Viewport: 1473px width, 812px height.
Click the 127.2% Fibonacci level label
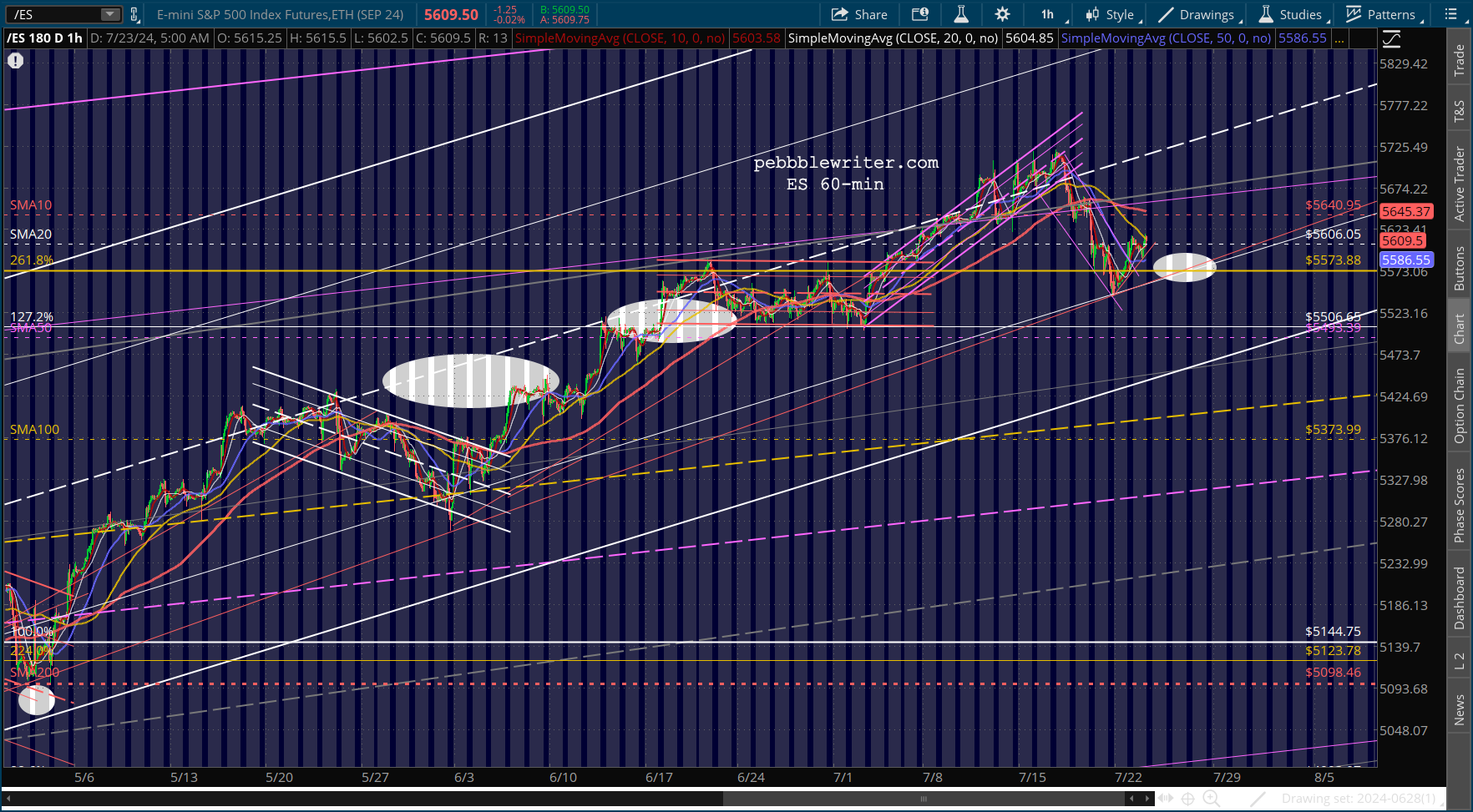tap(32, 317)
